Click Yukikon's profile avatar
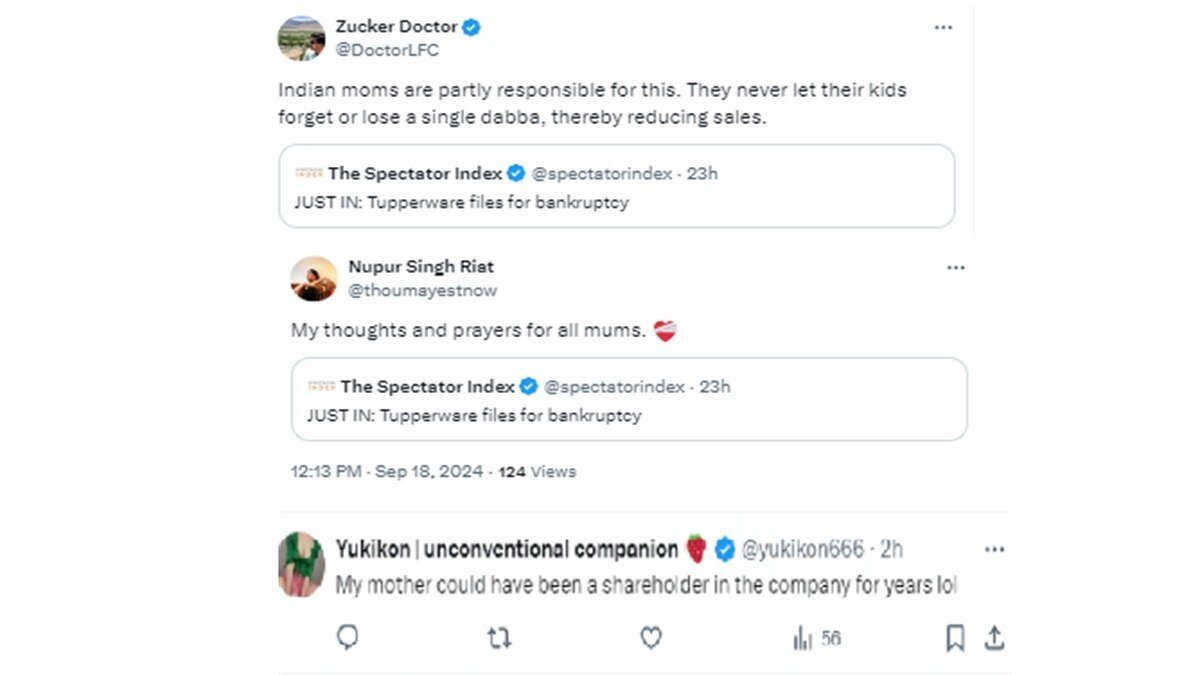The image size is (1200, 675). (x=301, y=565)
